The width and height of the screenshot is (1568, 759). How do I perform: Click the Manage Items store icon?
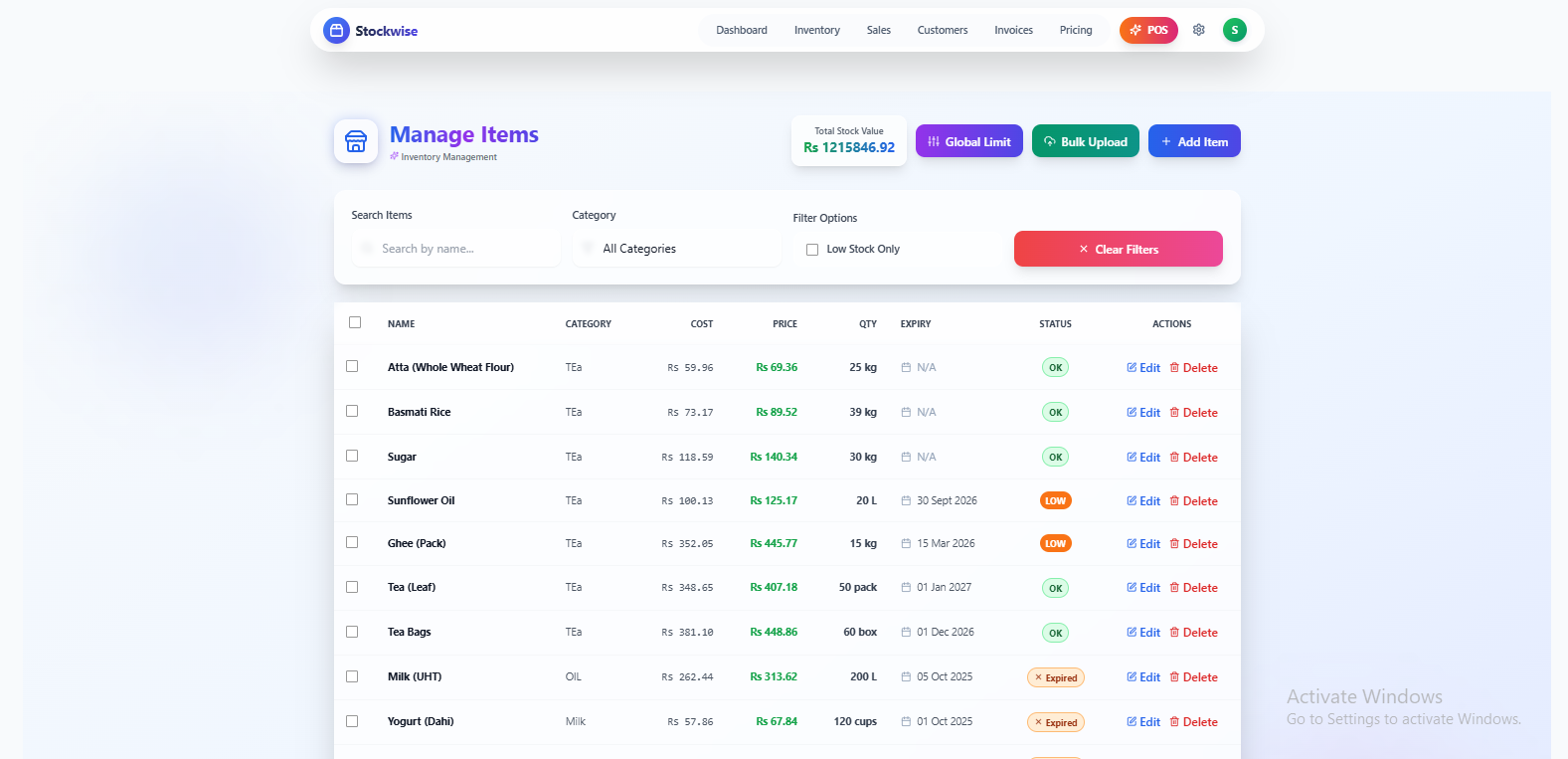[356, 141]
